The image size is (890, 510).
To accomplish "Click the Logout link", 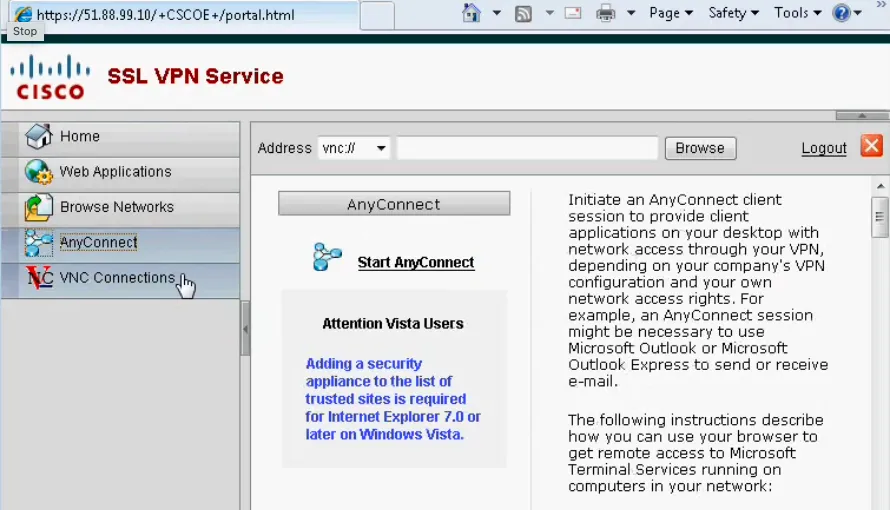I will pos(824,149).
